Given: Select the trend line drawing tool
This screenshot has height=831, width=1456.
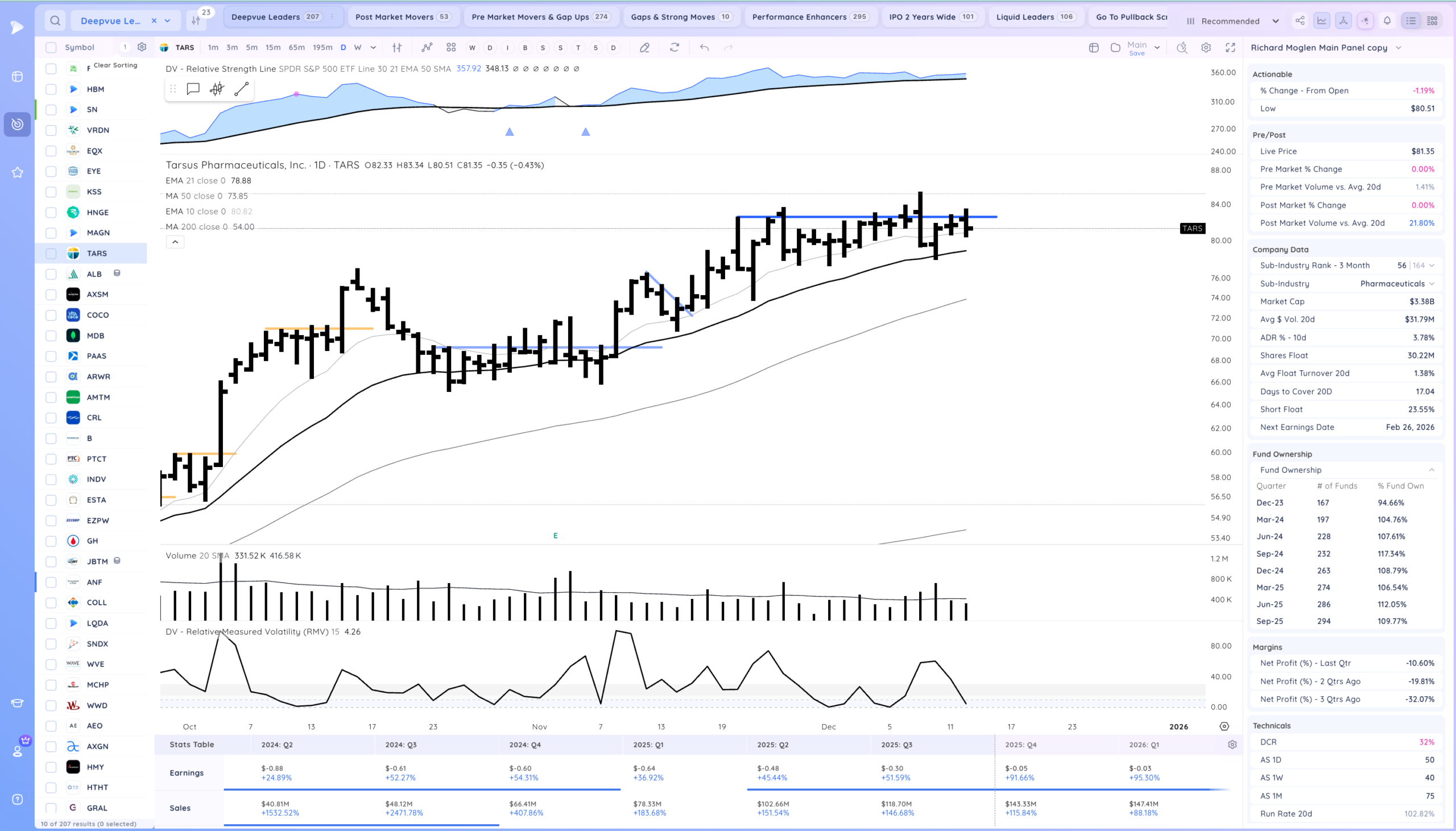Looking at the screenshot, I should [x=241, y=89].
